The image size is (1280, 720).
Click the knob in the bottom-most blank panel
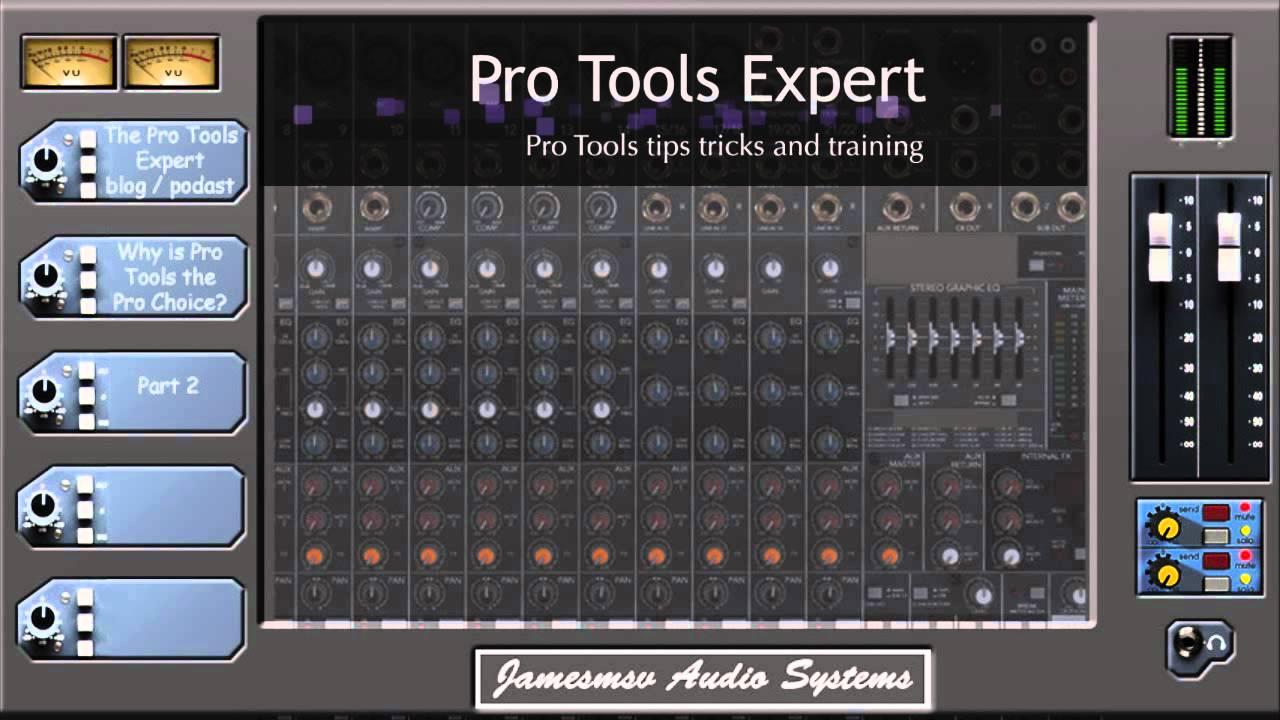[43, 619]
